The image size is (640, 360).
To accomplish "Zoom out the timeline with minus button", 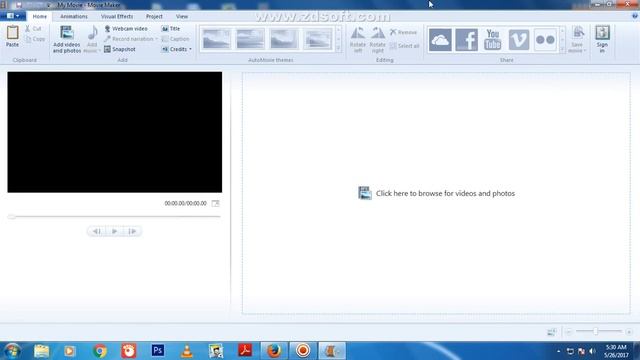I will [x=569, y=332].
